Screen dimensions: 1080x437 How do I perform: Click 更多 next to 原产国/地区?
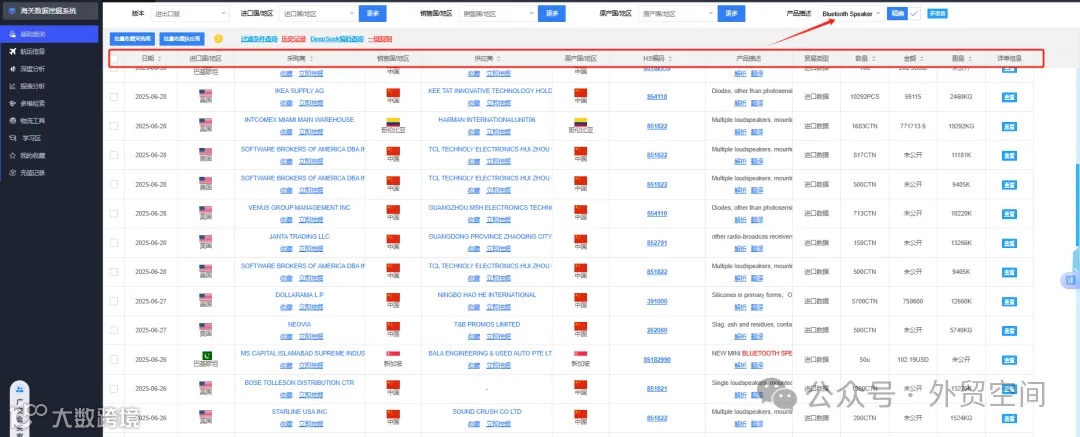(x=731, y=13)
